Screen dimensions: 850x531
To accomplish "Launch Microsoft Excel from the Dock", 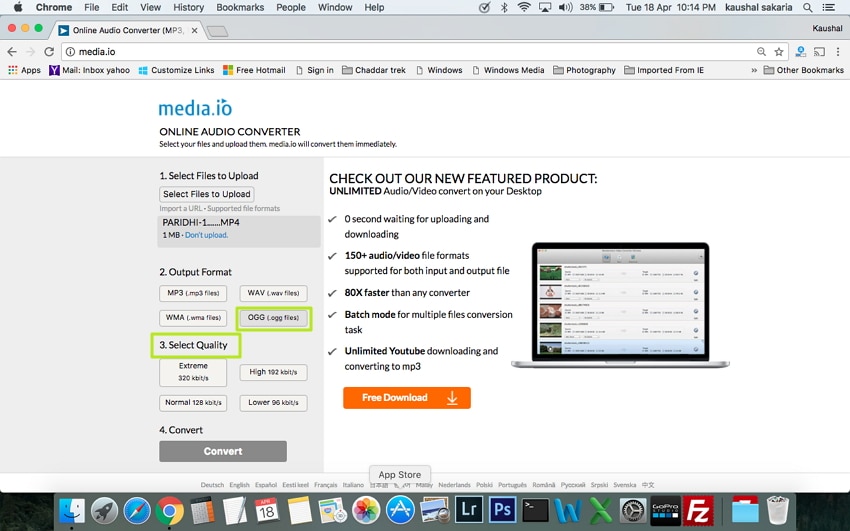I will [x=600, y=510].
